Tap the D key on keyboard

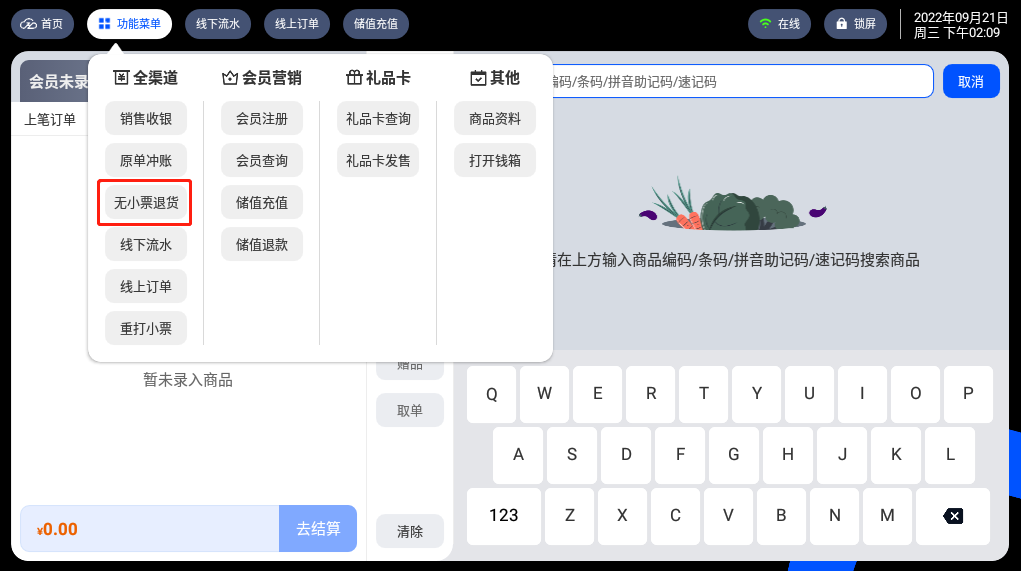[626, 455]
